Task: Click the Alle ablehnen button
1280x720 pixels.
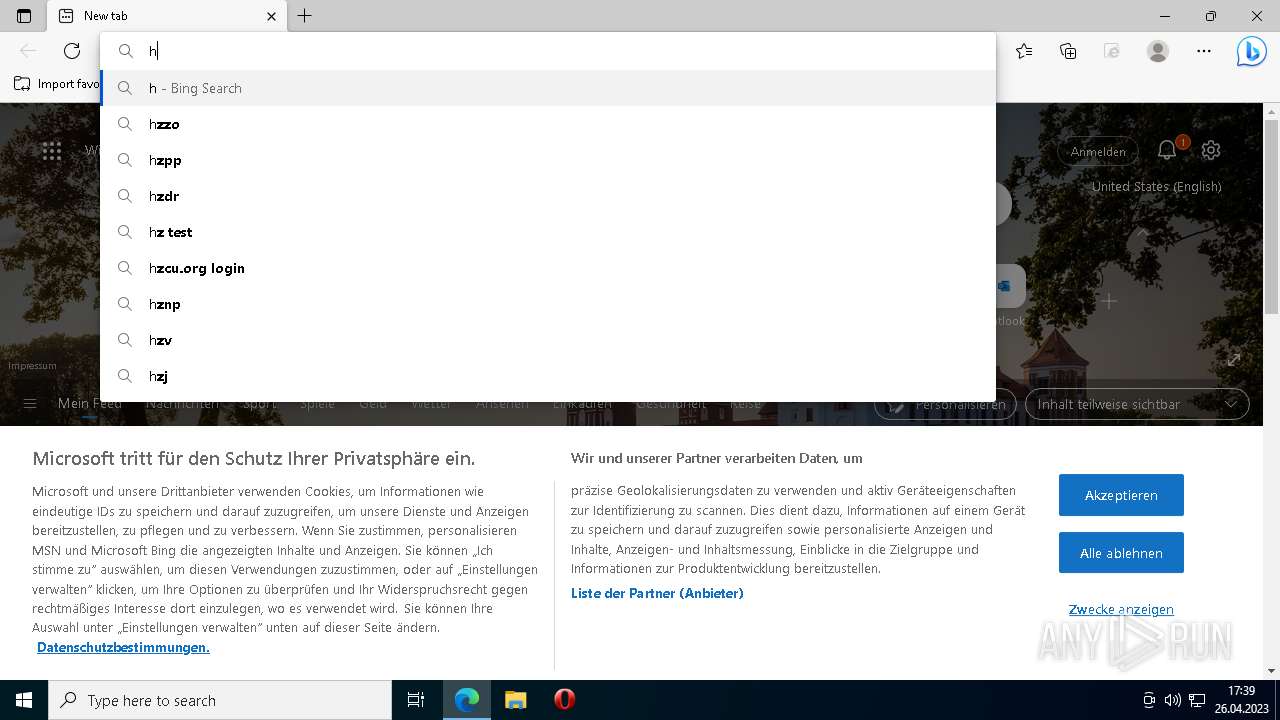Action: coord(1121,553)
